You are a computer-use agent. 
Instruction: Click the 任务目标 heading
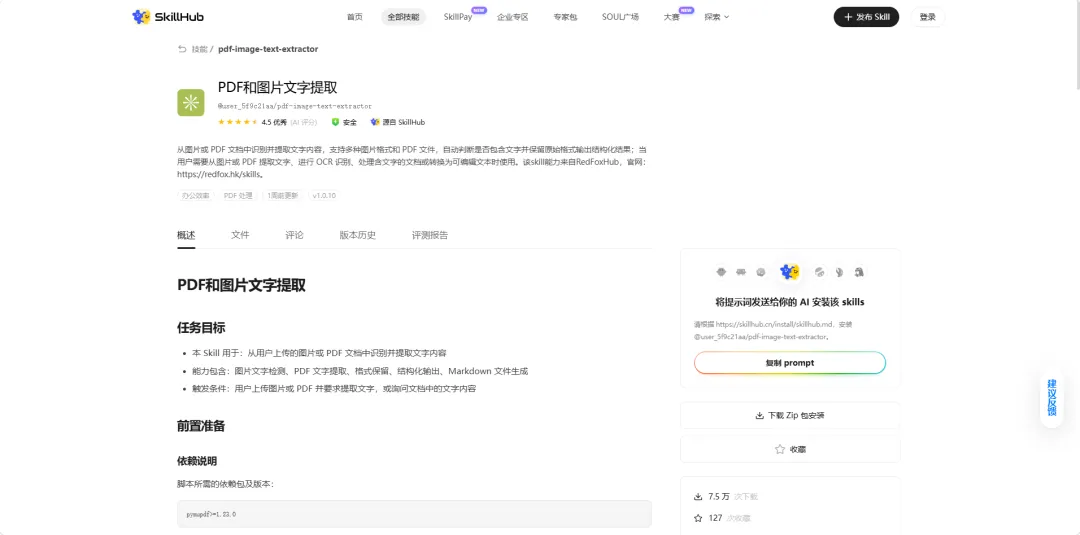pos(201,327)
